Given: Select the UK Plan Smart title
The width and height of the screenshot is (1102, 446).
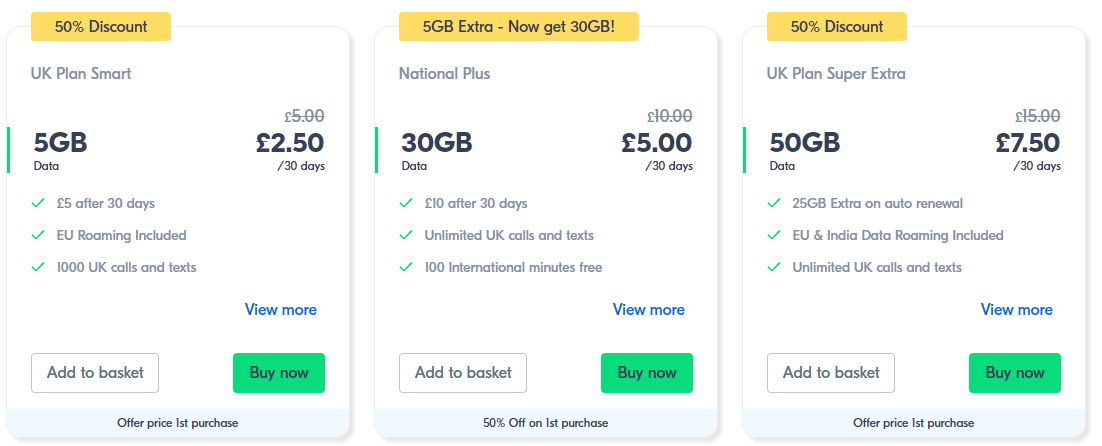Looking at the screenshot, I should (81, 74).
